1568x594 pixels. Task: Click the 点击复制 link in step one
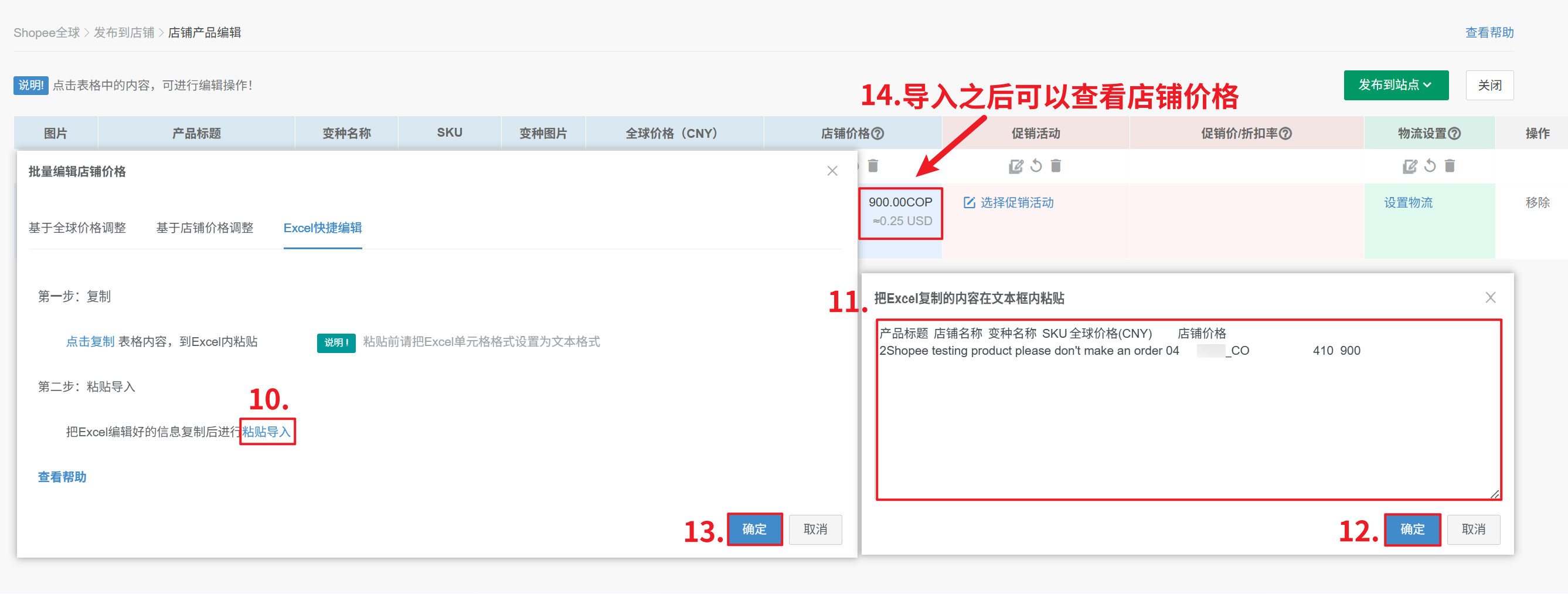coord(90,341)
